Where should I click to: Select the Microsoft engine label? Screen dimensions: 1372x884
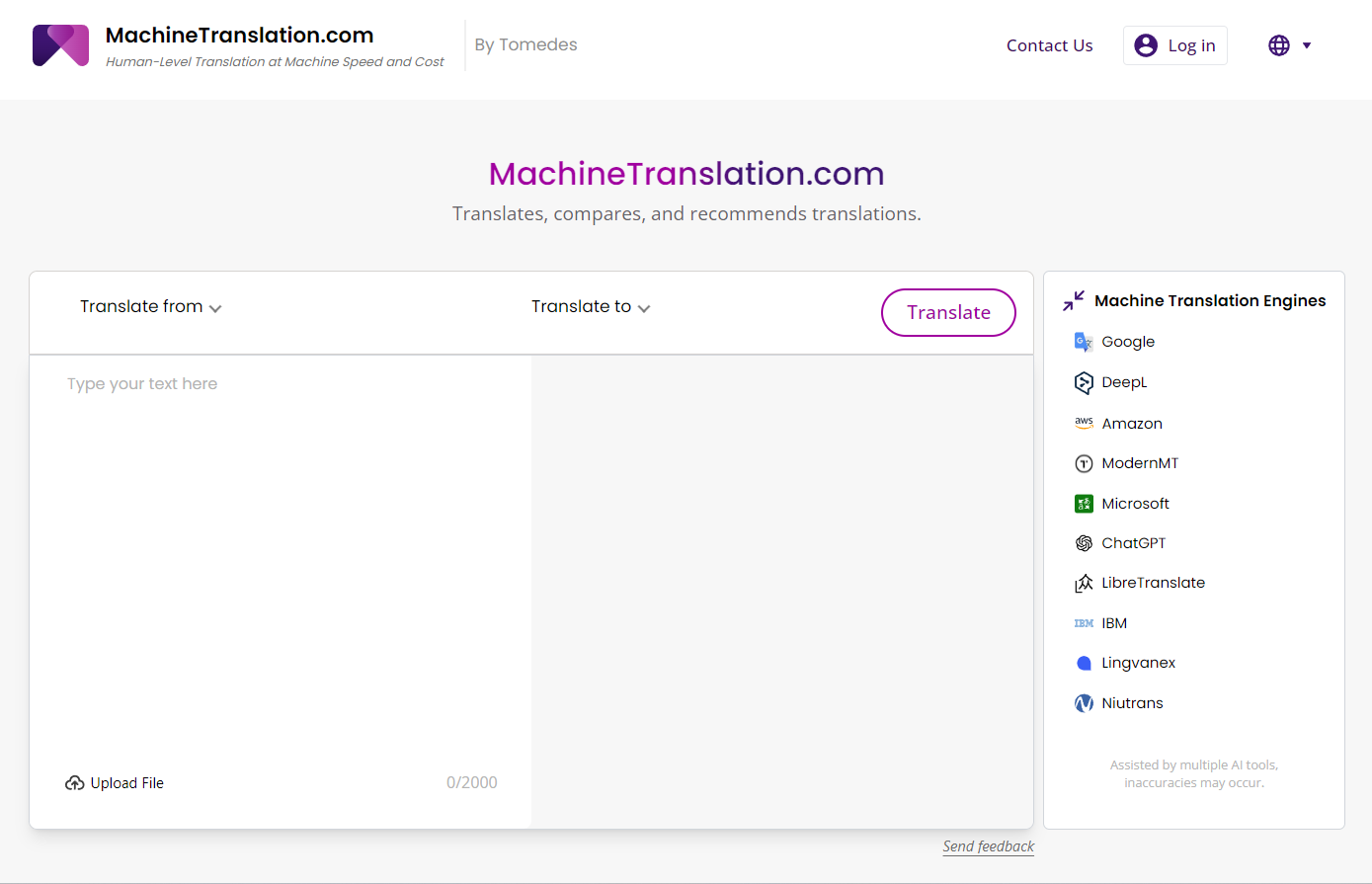1135,504
